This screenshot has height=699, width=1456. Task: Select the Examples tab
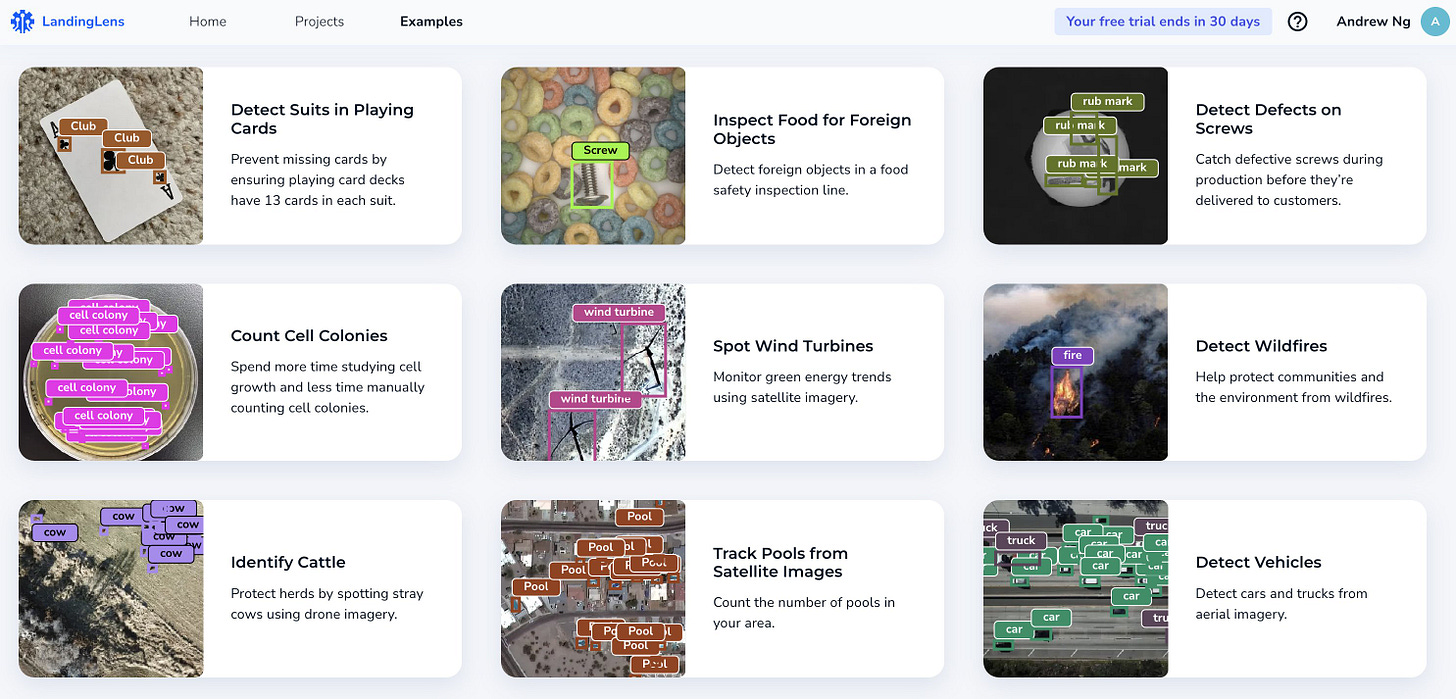(431, 21)
